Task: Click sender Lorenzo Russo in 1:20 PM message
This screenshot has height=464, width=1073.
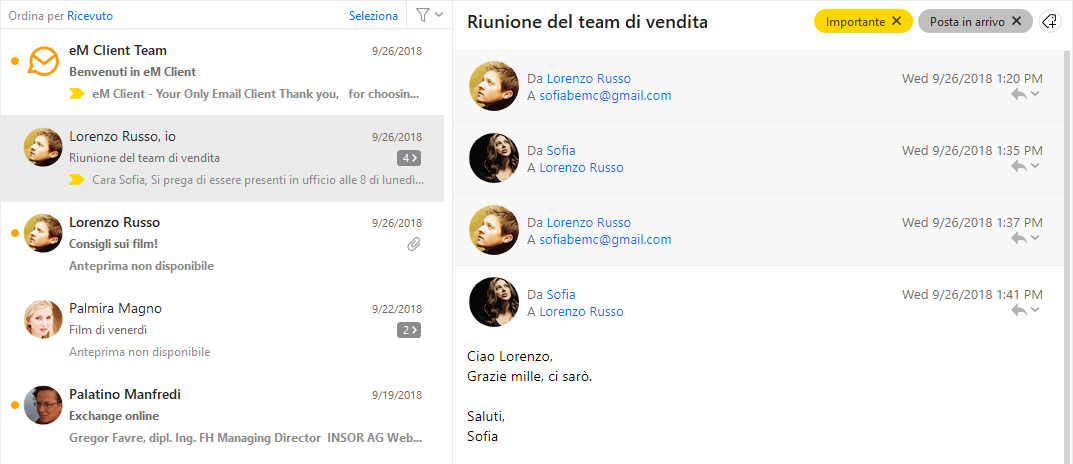Action: point(589,79)
